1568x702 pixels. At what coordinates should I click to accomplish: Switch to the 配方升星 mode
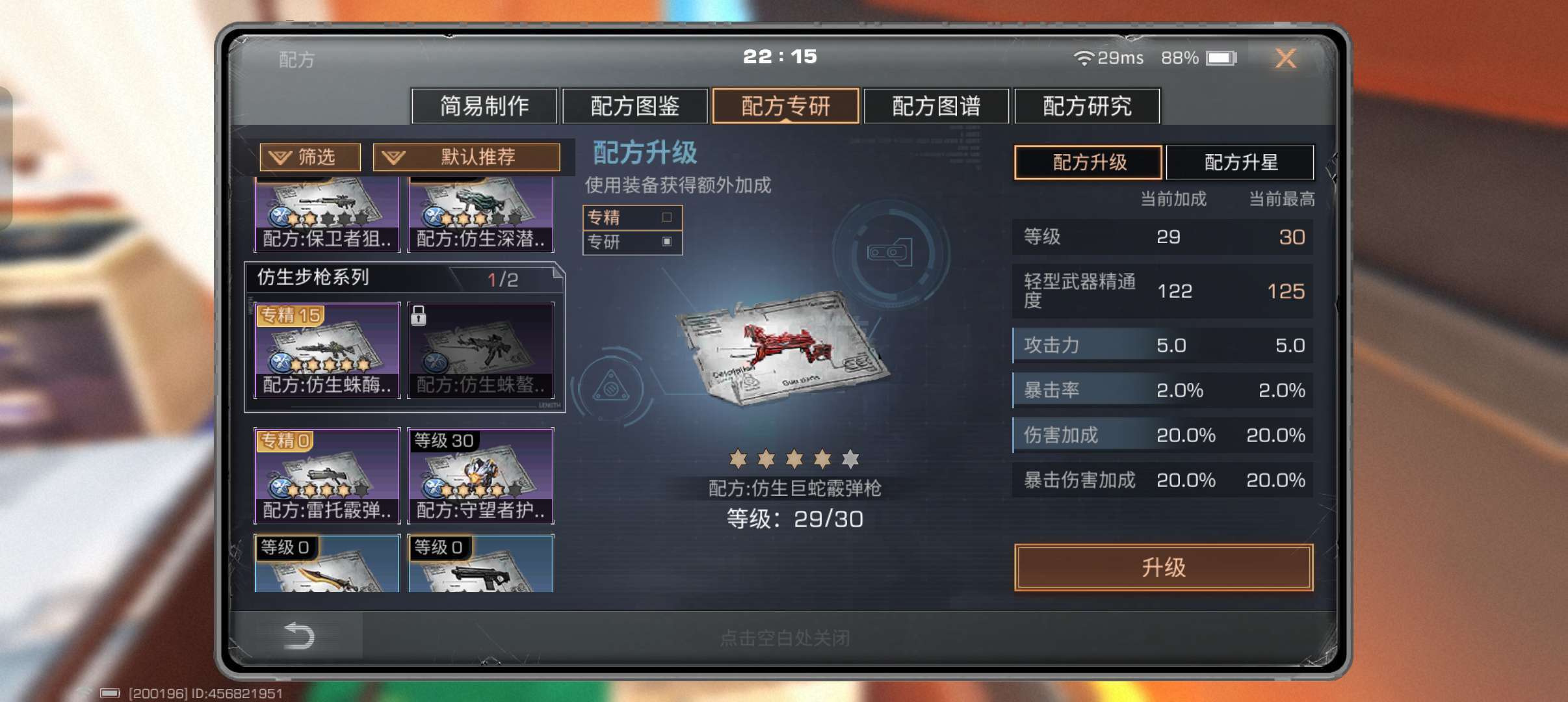(x=1240, y=162)
